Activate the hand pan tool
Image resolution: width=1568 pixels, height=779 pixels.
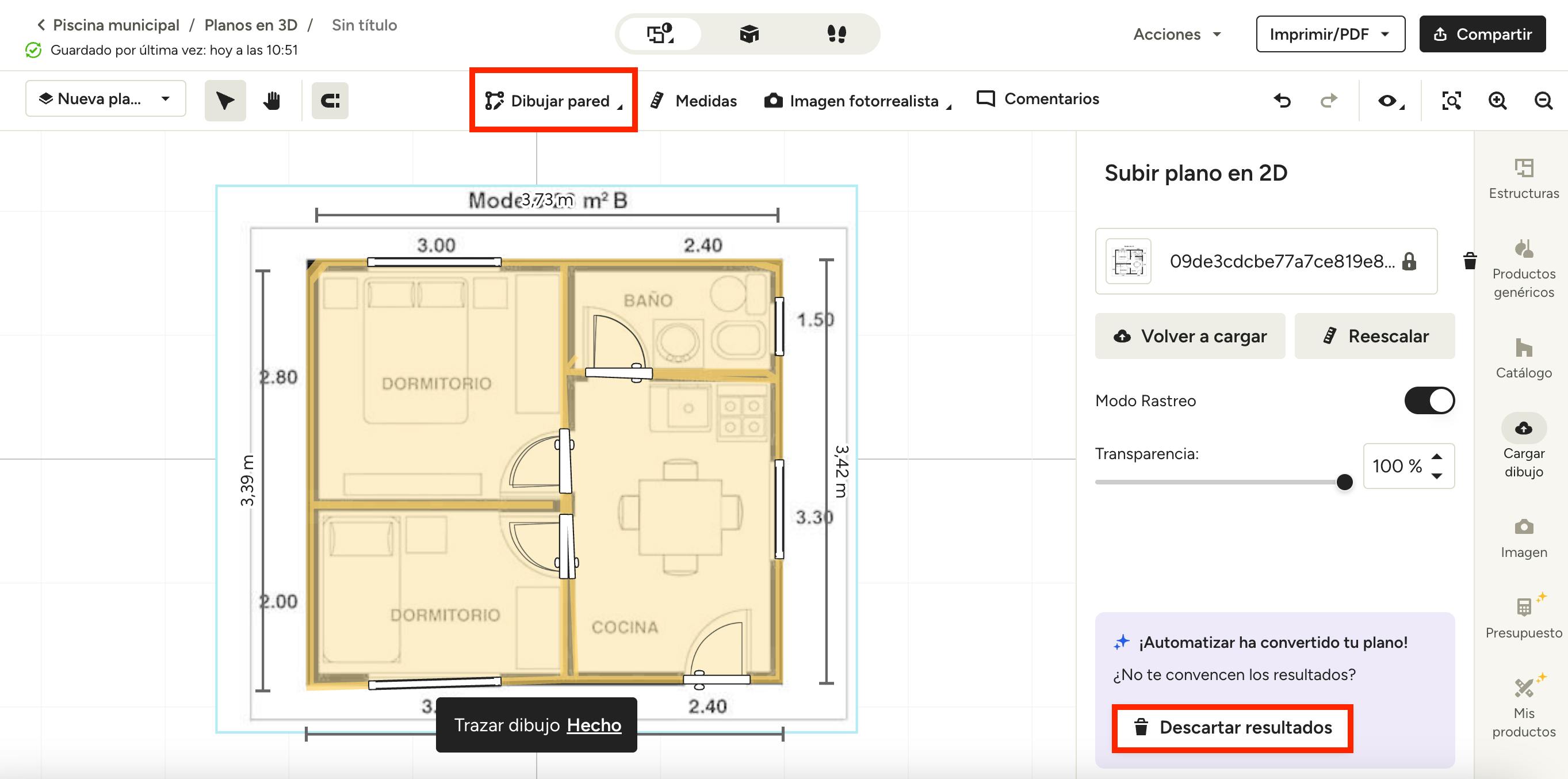pos(271,101)
